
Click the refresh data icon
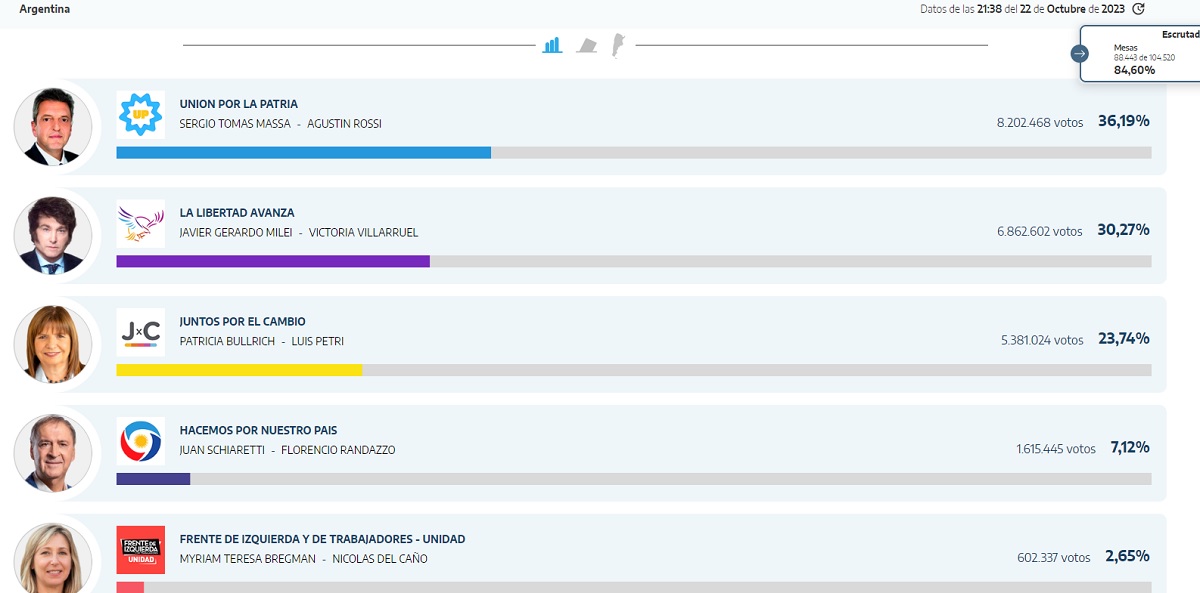tap(1138, 9)
